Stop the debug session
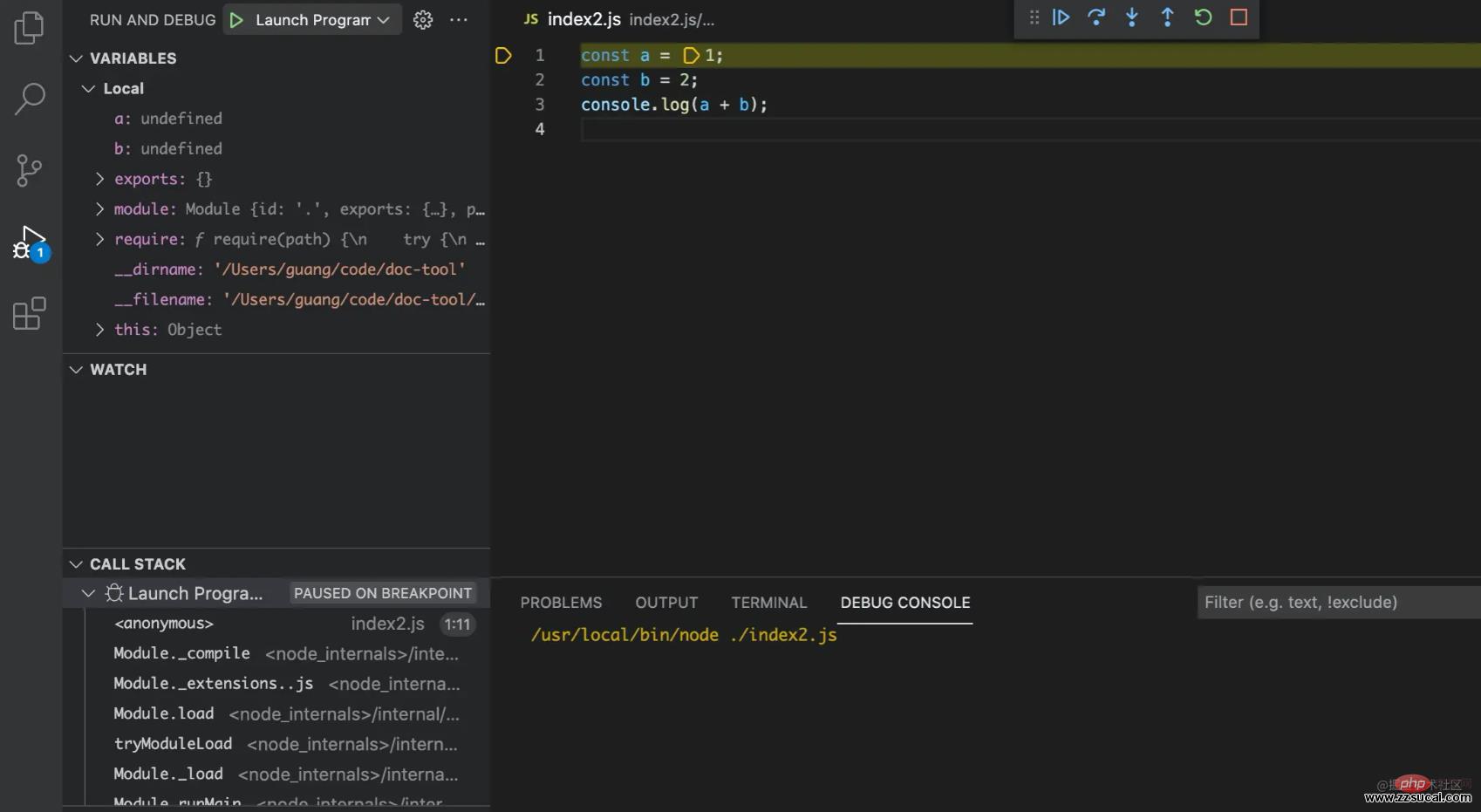The image size is (1481, 812). (x=1239, y=17)
